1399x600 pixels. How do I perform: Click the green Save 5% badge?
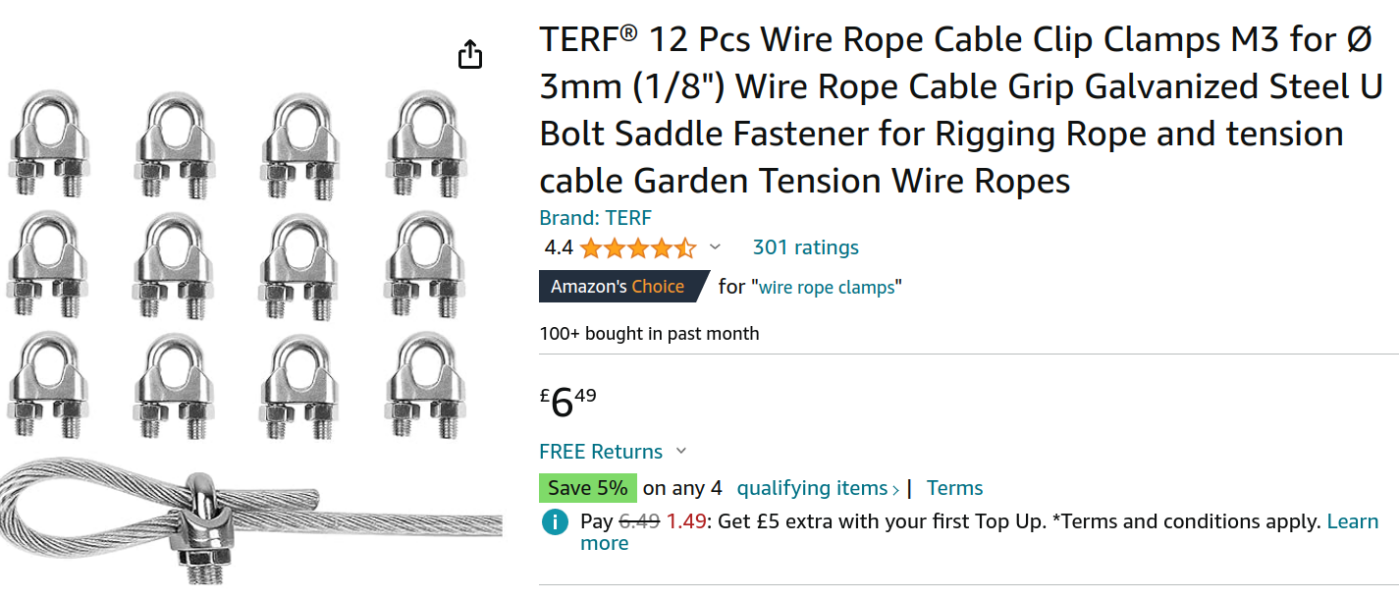[x=587, y=488]
